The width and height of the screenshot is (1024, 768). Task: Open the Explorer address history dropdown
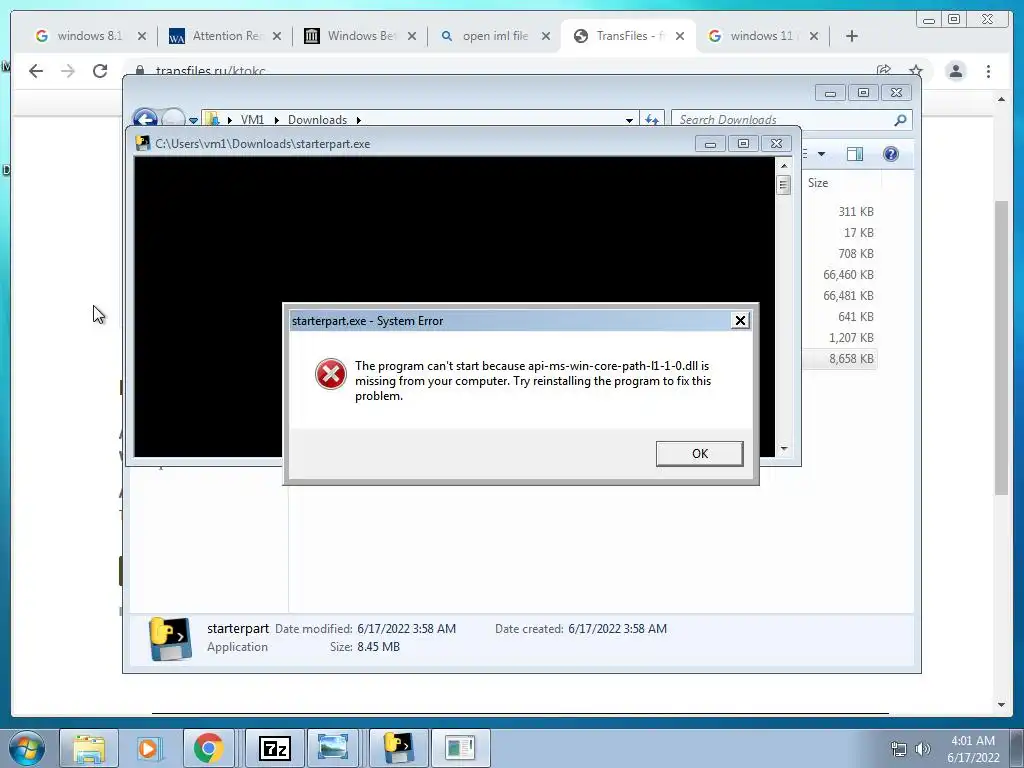[629, 120]
